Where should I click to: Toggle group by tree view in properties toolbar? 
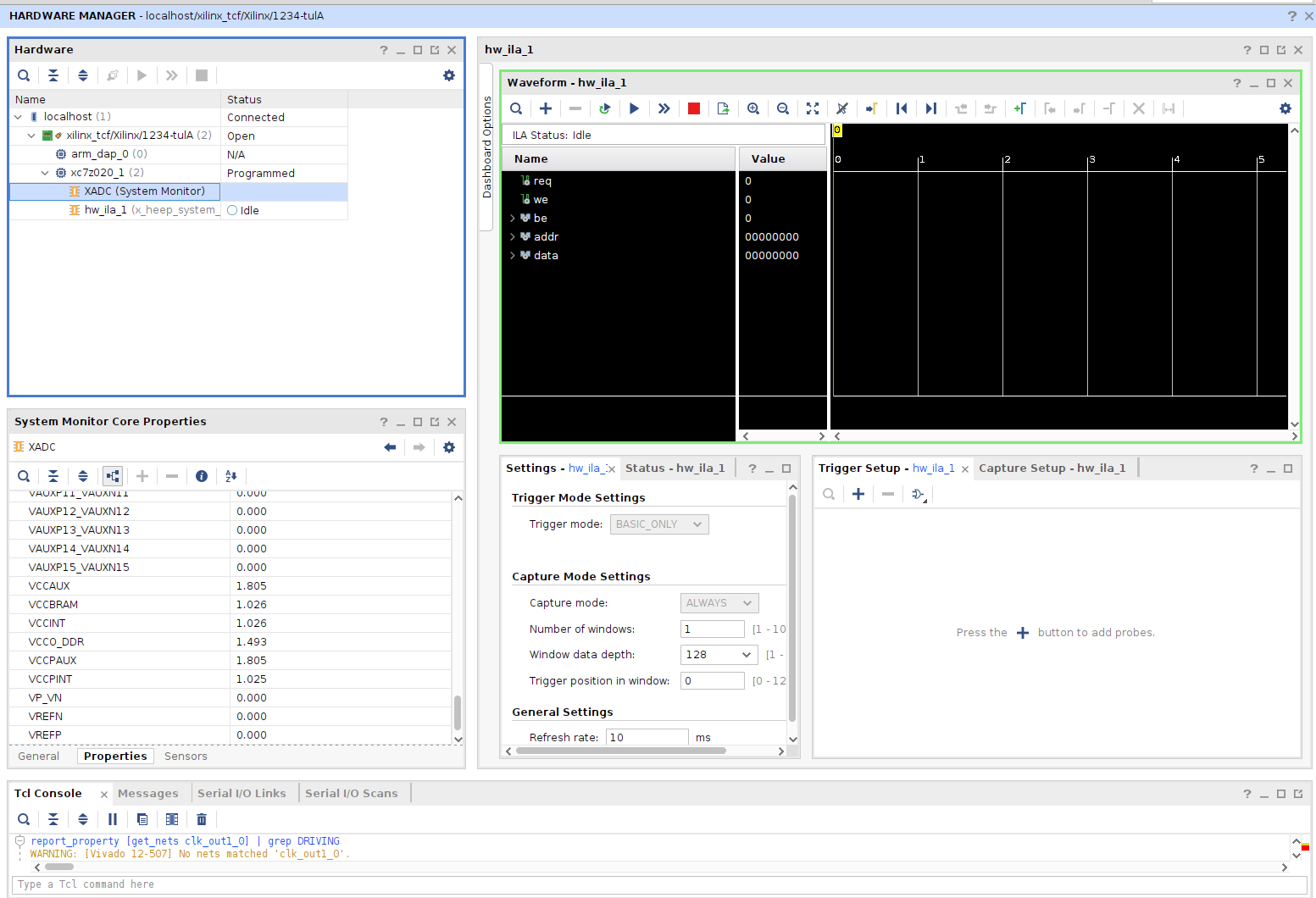(113, 476)
